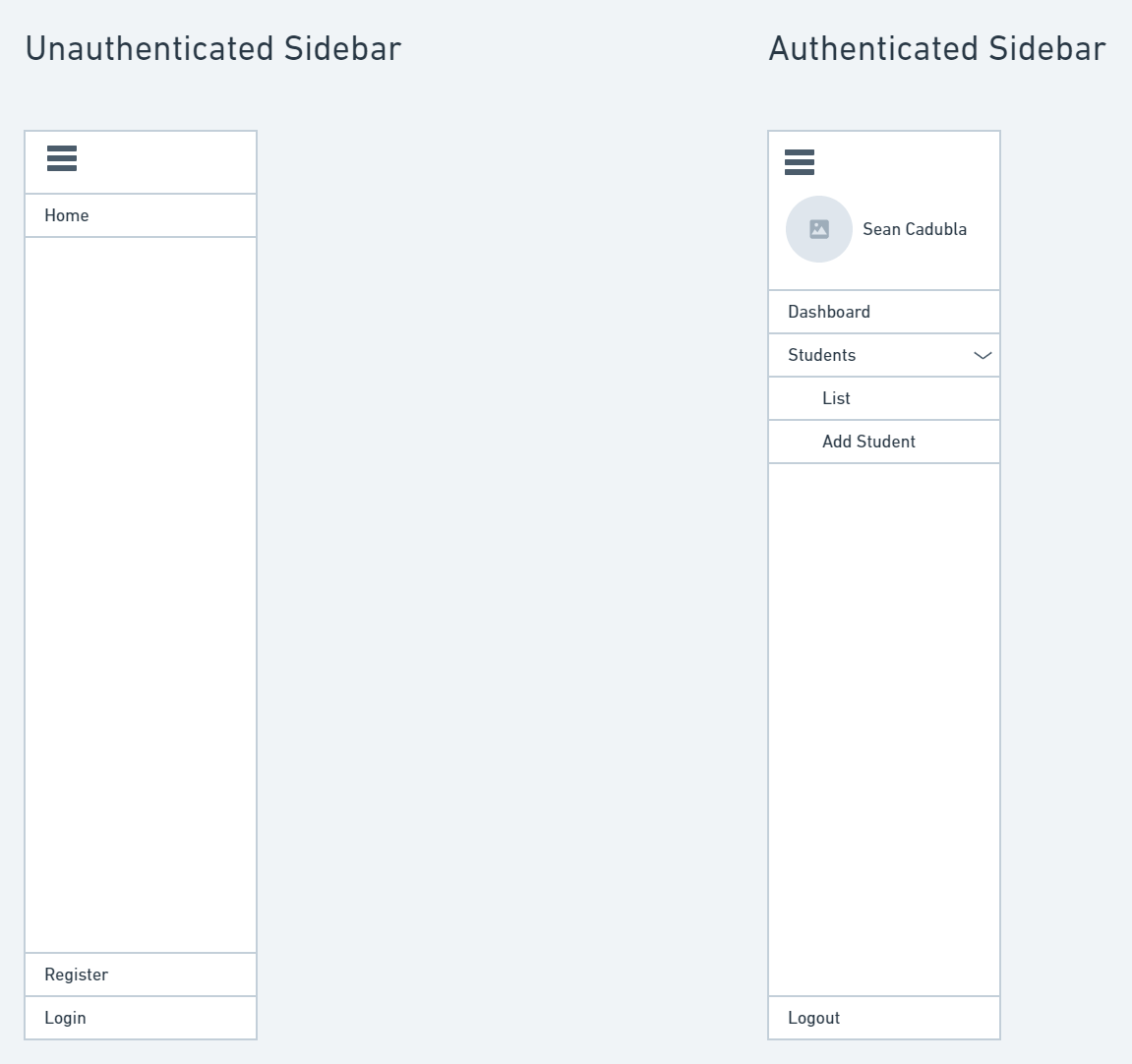Go to the Dashboard menu item
The width and height of the screenshot is (1132, 1064).
click(829, 312)
